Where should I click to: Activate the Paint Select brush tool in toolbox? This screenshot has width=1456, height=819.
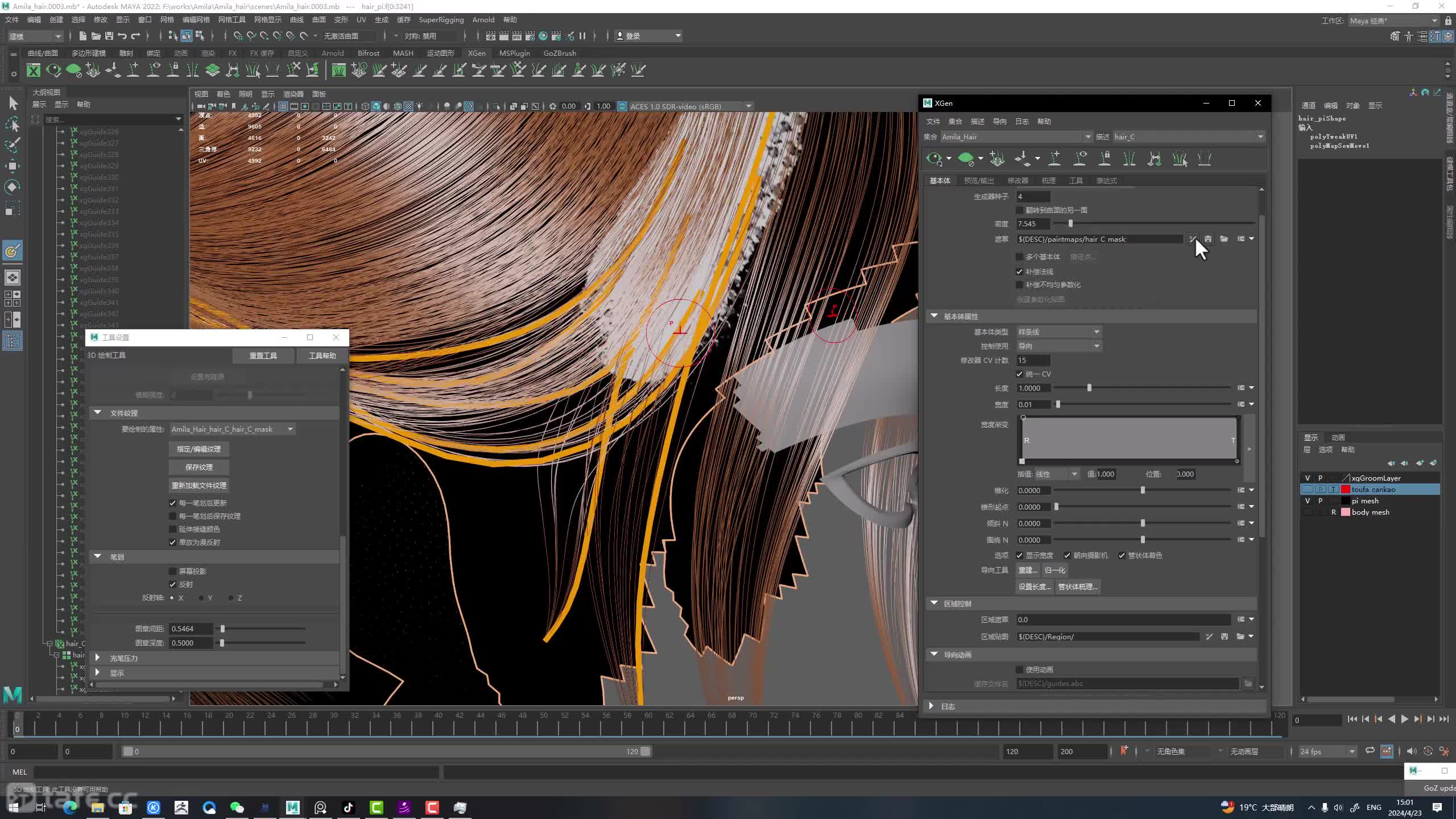(13, 145)
